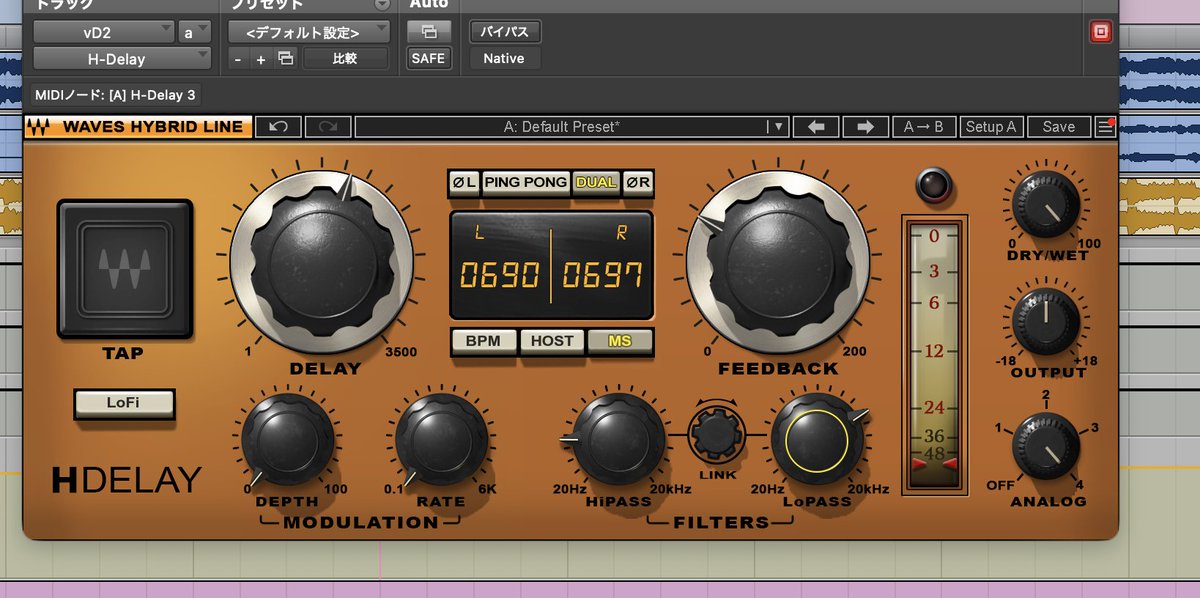Click the Waves logo TAP pad
The width and height of the screenshot is (1200, 598).
click(124, 270)
